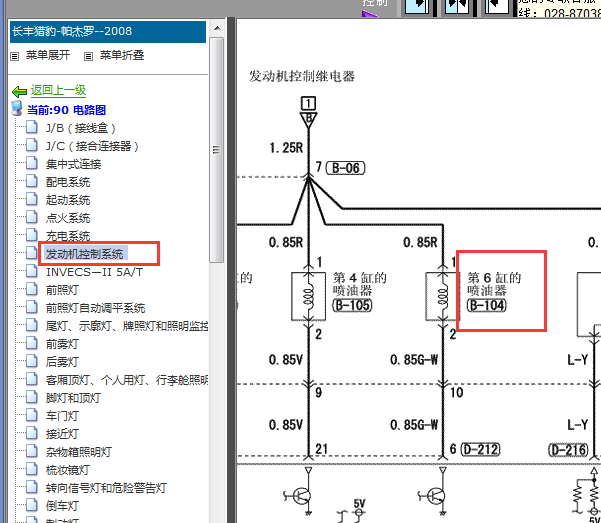Click the expand icon before 菜单展开
Screen dimensions: 601x523
point(15,57)
